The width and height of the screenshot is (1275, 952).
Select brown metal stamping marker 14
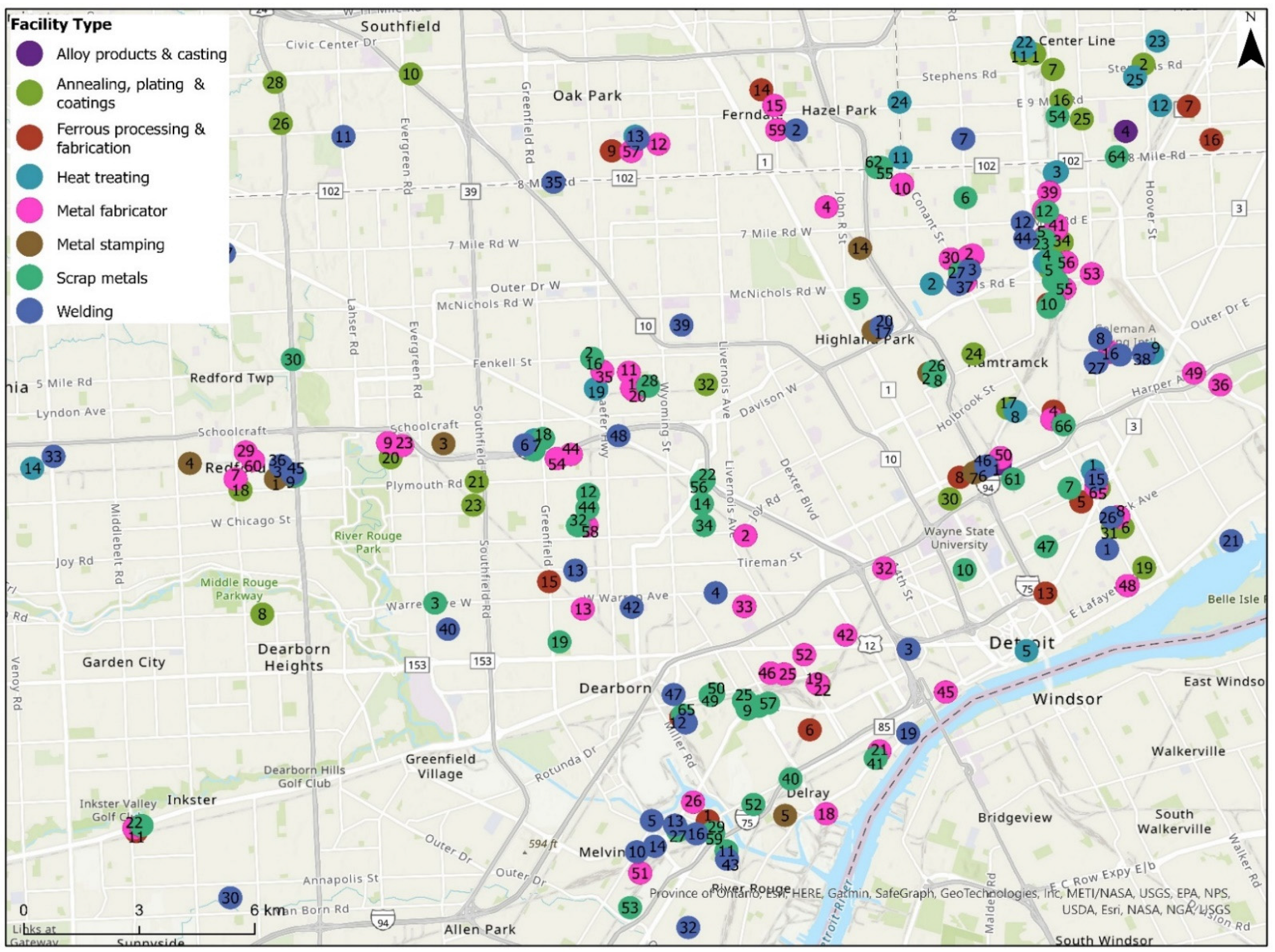[860, 248]
